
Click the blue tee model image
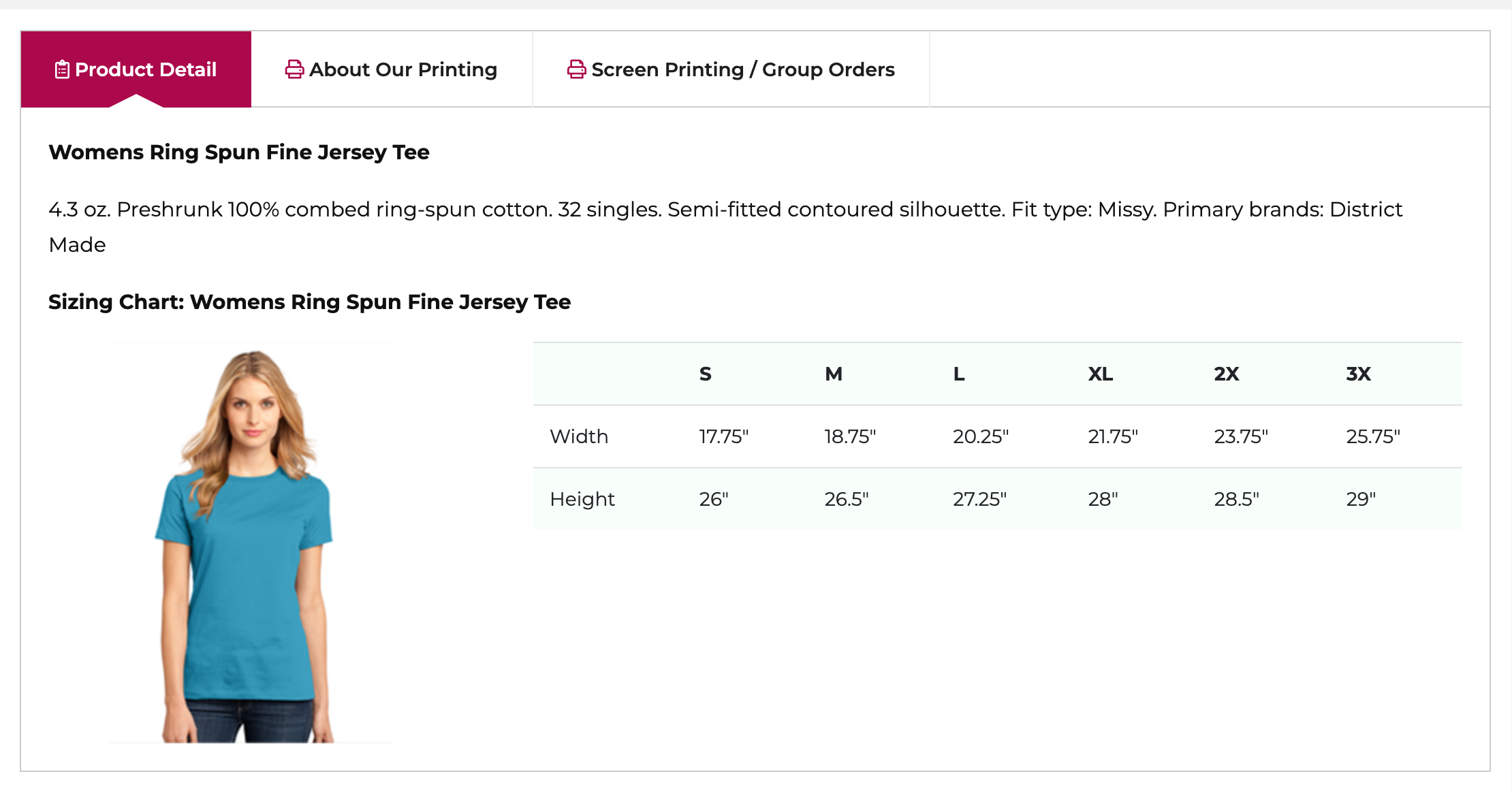tap(250, 543)
